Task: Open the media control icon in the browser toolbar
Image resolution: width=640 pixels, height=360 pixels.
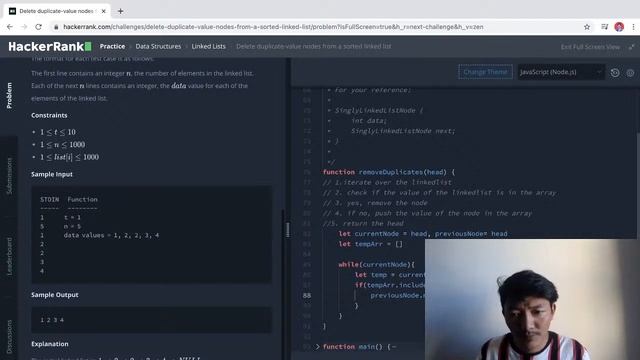Action: [x=604, y=27]
